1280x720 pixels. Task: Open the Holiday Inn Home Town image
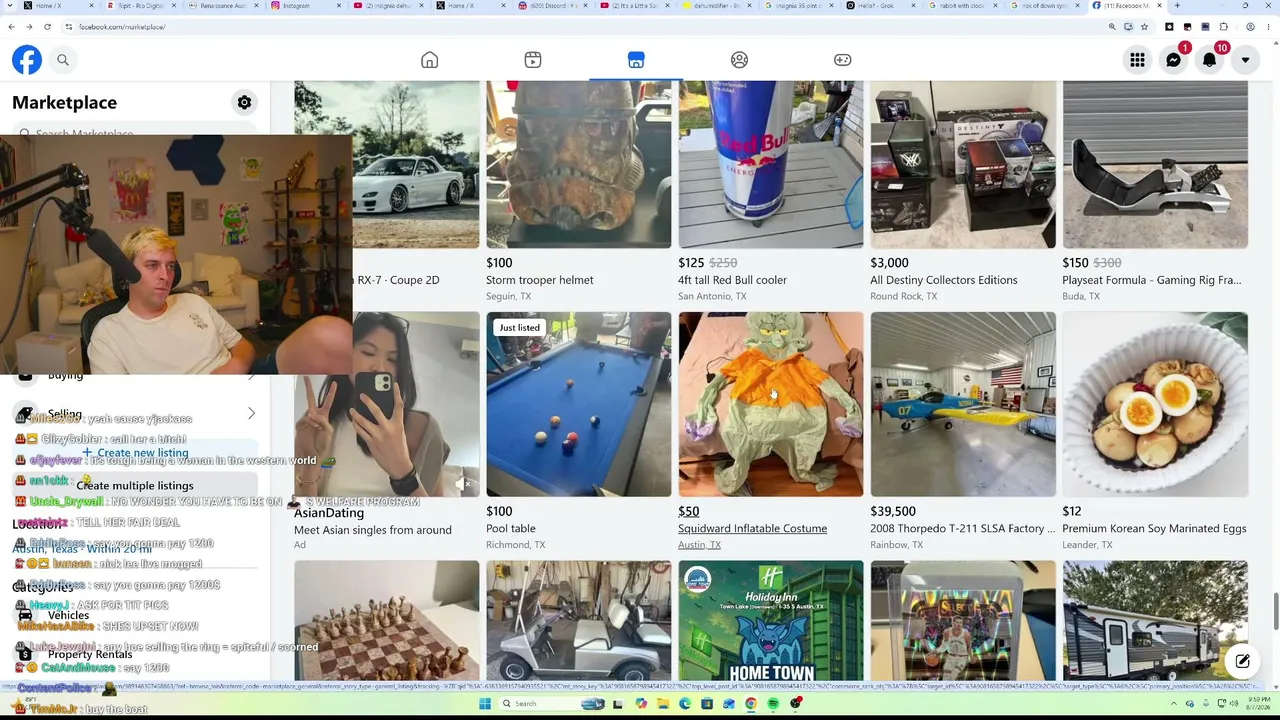coord(771,620)
